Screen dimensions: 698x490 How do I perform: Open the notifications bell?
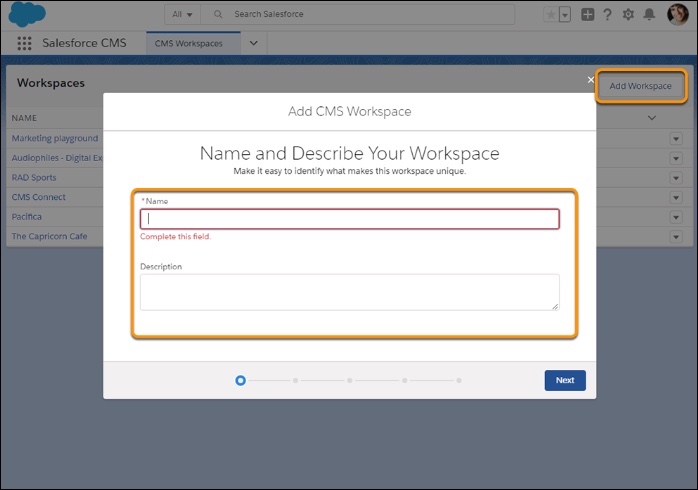(x=649, y=15)
